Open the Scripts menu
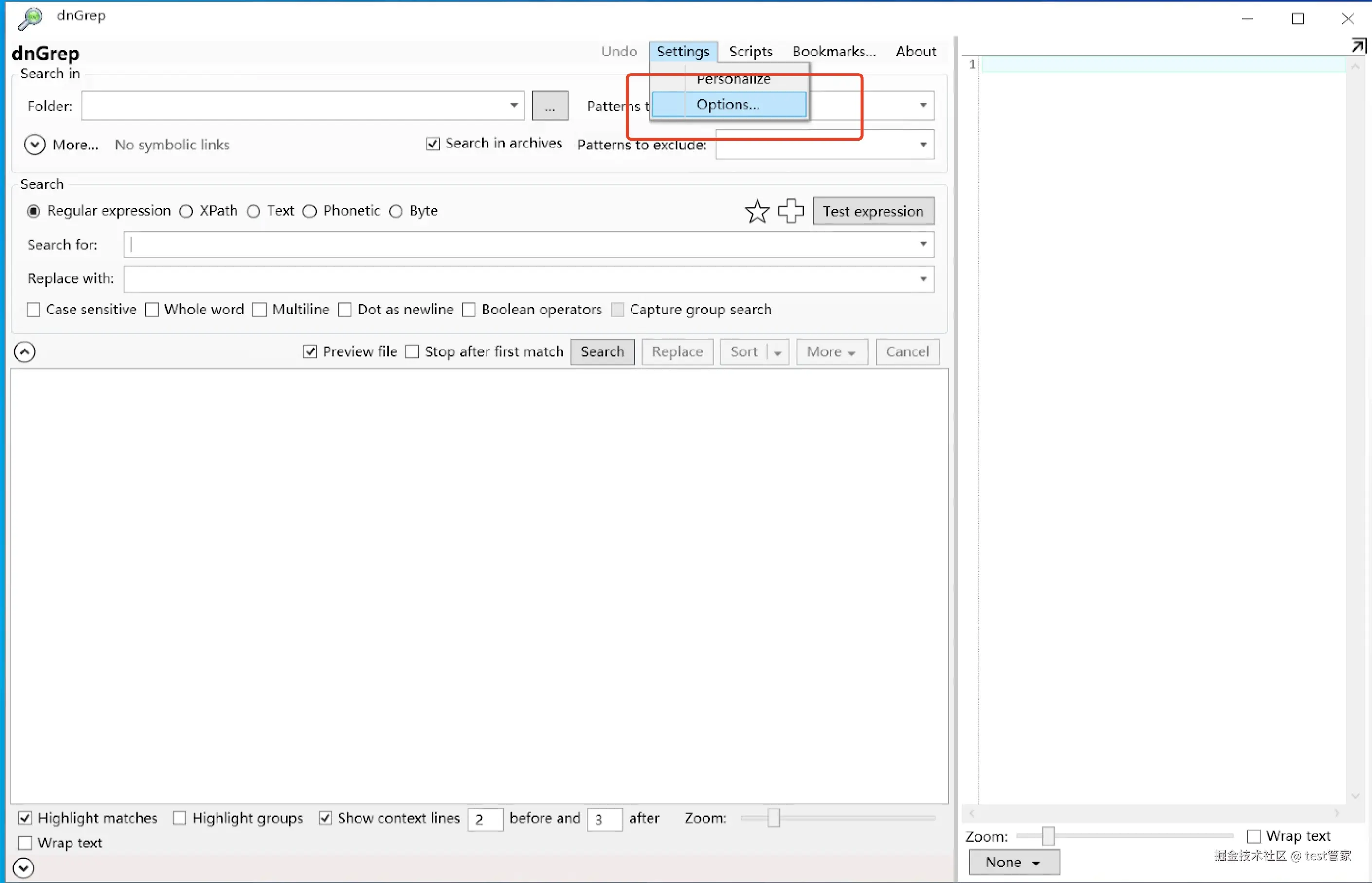The image size is (1372, 883). (x=750, y=52)
